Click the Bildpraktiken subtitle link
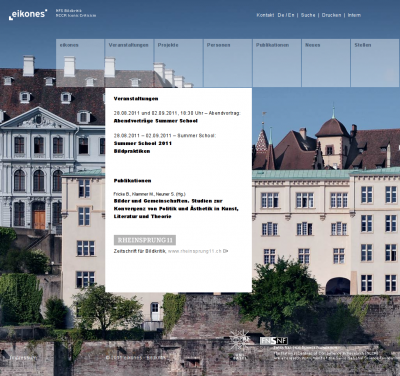Viewport: 400px width, 376px height. [132, 151]
